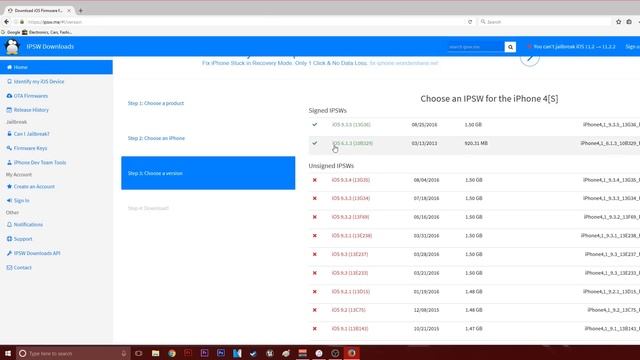Click the 920.31 MB size cell
The height and width of the screenshot is (360, 640).
(476, 144)
